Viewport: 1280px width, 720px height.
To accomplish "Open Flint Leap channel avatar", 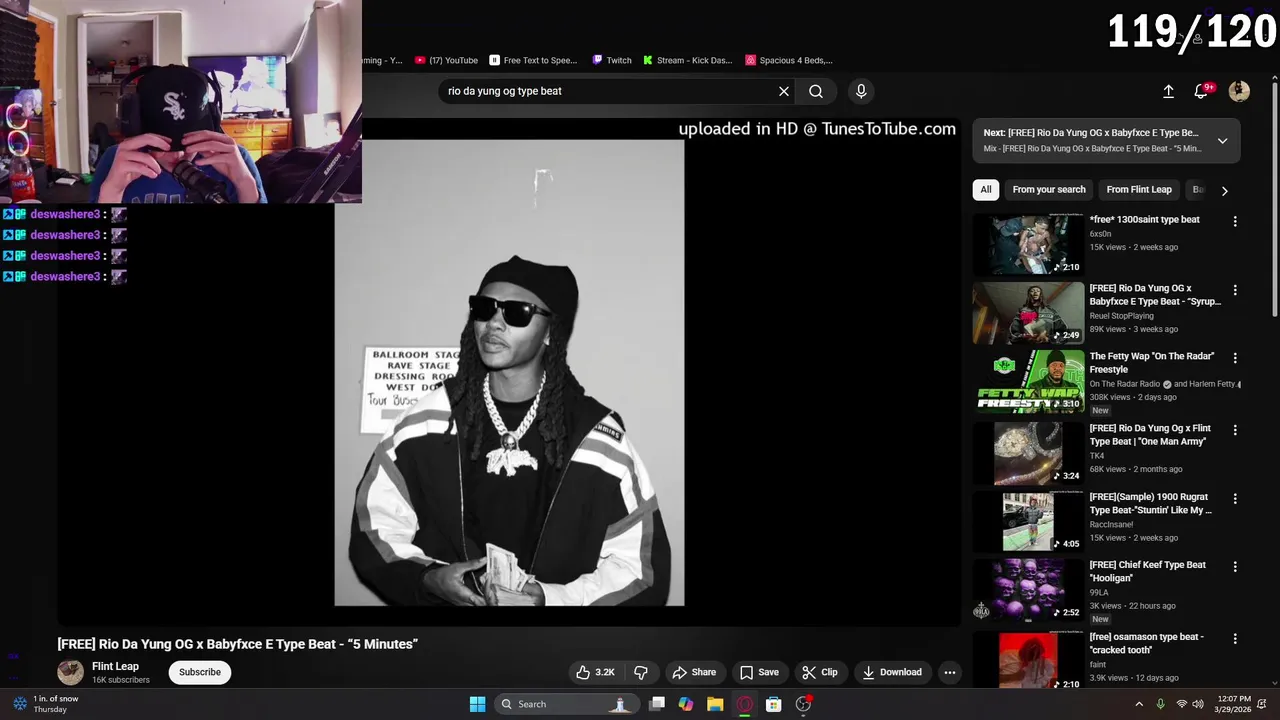I will pyautogui.click(x=70, y=672).
